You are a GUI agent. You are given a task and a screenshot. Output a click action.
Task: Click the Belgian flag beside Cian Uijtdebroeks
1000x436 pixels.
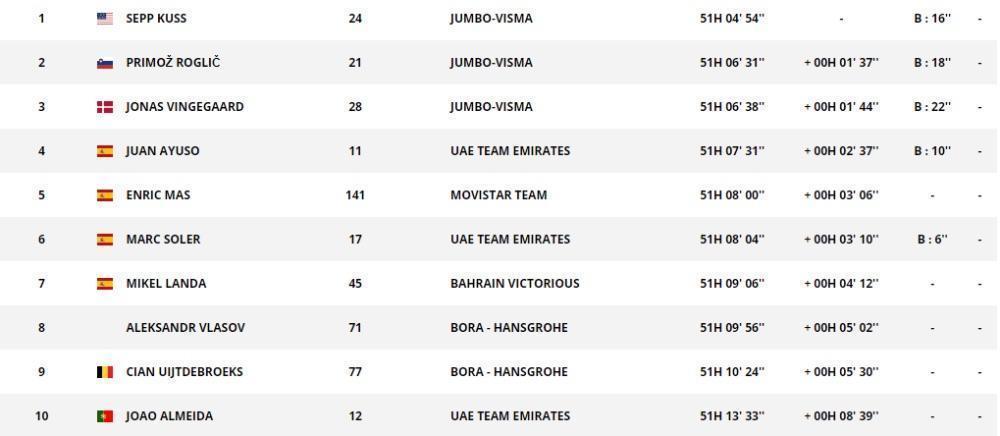[x=105, y=372]
